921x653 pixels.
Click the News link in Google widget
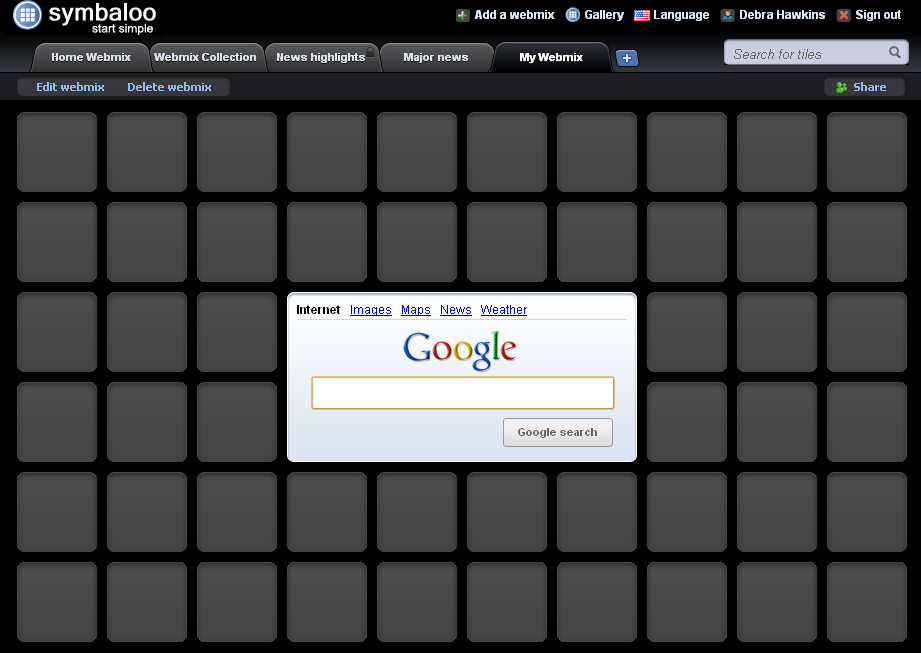click(456, 309)
